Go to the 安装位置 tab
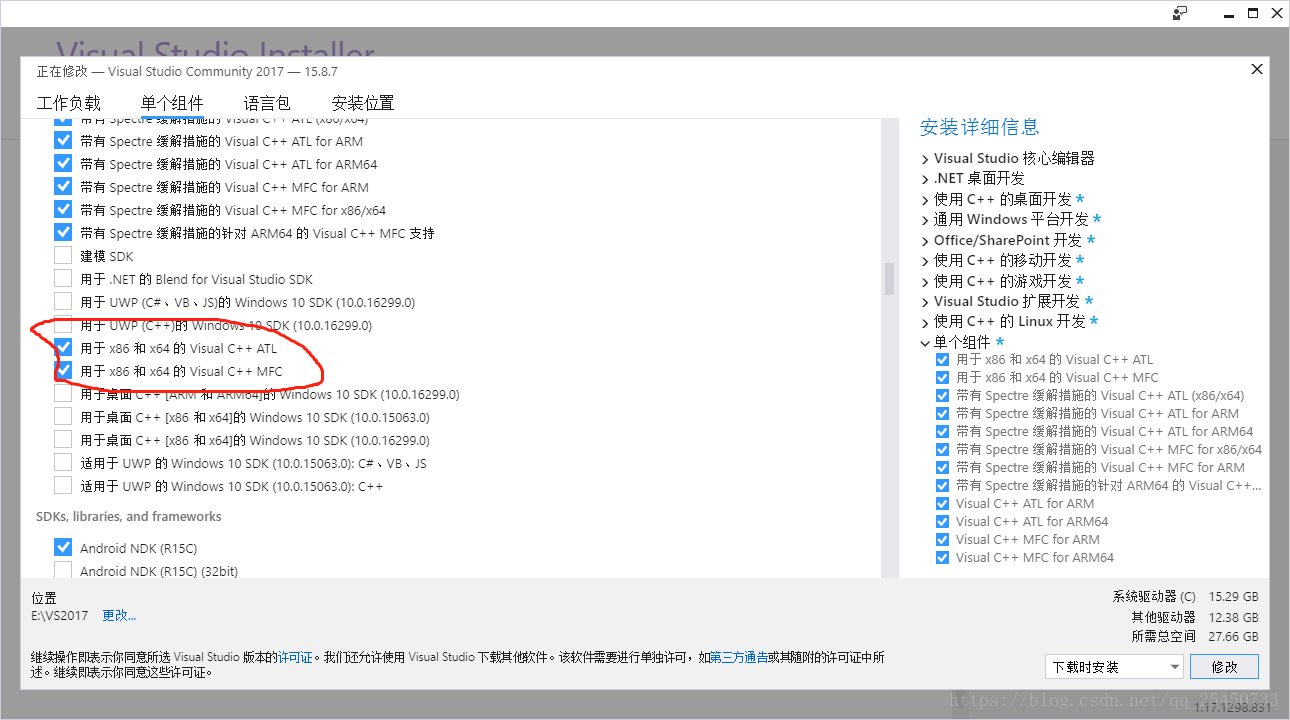The width and height of the screenshot is (1290, 720). (363, 103)
